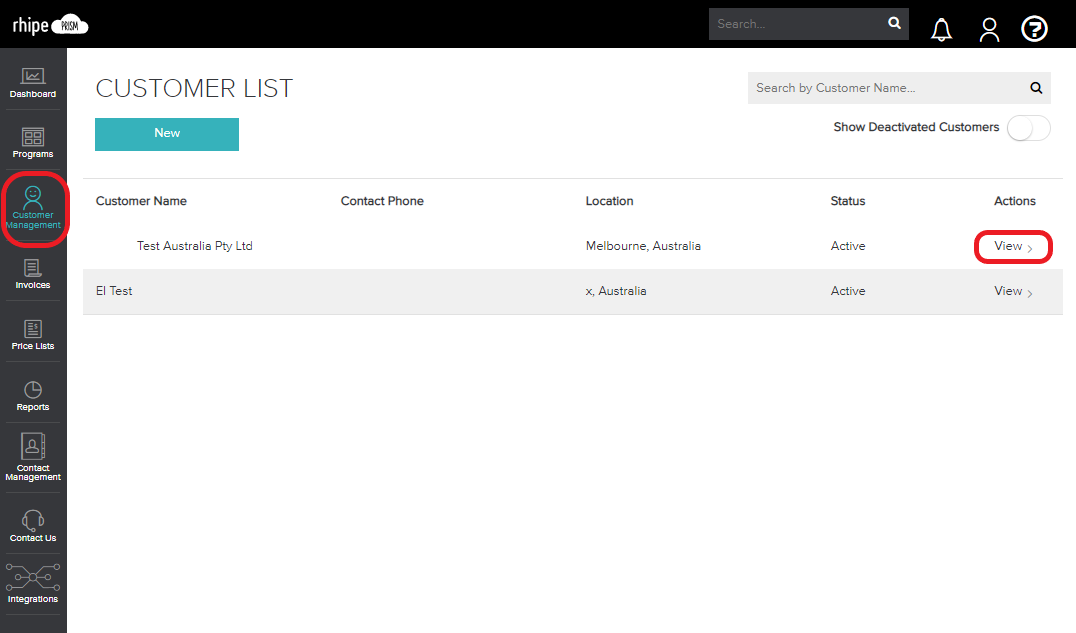View the Test Australia Pty Ltd customer
Viewport: 1076px width, 633px height.
click(x=1013, y=246)
